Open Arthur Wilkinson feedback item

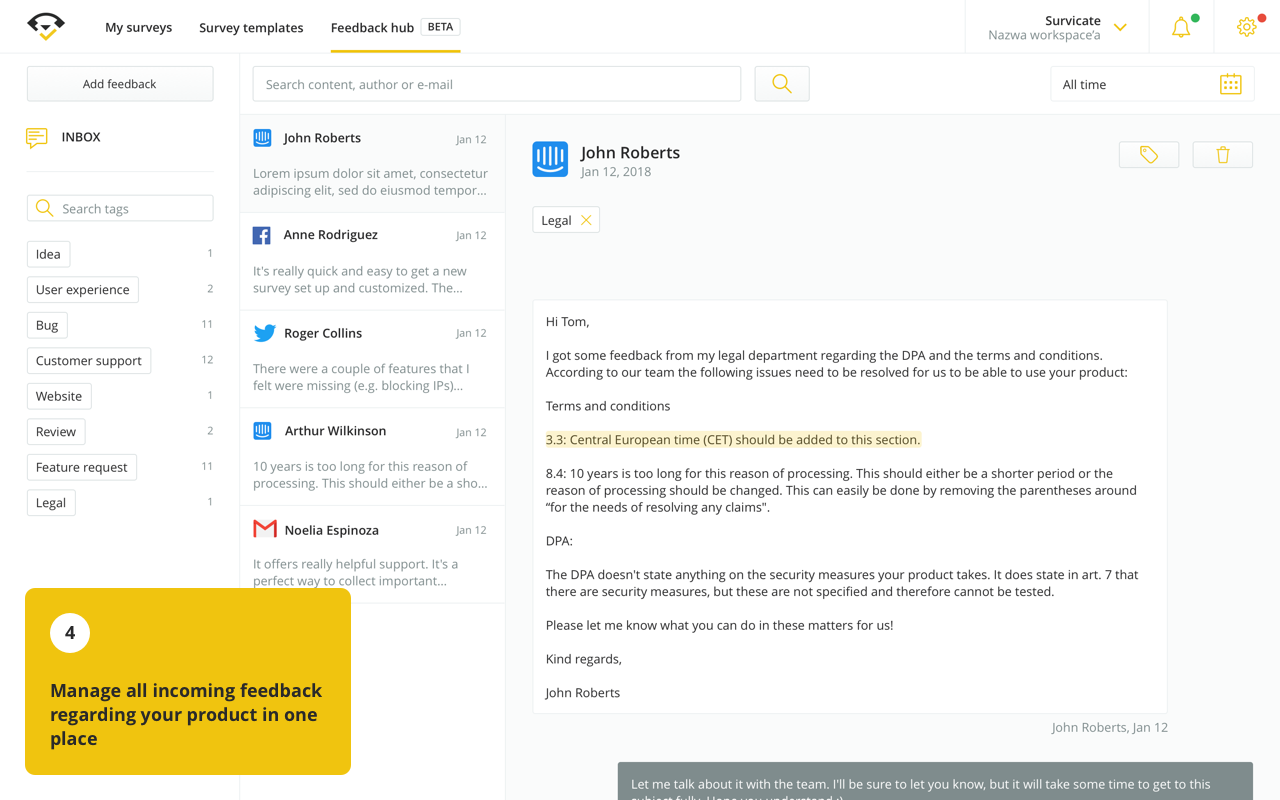point(372,457)
